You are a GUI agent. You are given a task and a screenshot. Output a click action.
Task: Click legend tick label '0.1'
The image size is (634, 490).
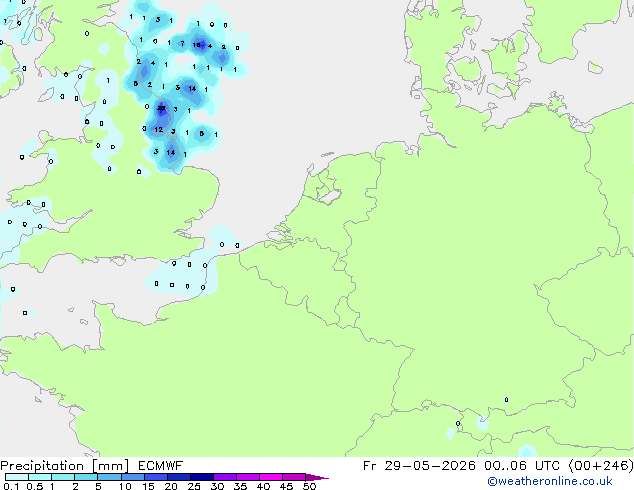[11, 486]
